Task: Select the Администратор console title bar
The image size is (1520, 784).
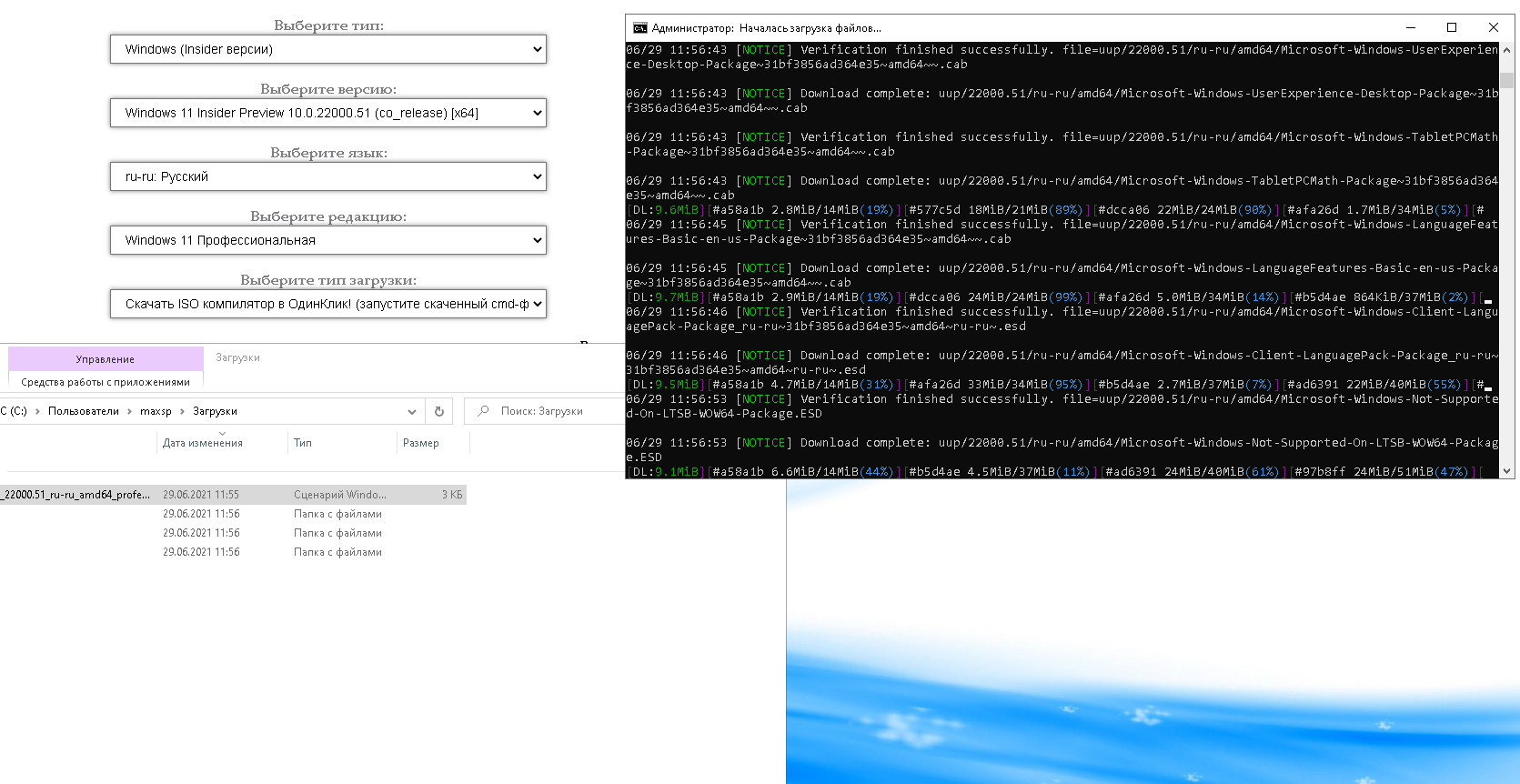Action: tap(766, 28)
